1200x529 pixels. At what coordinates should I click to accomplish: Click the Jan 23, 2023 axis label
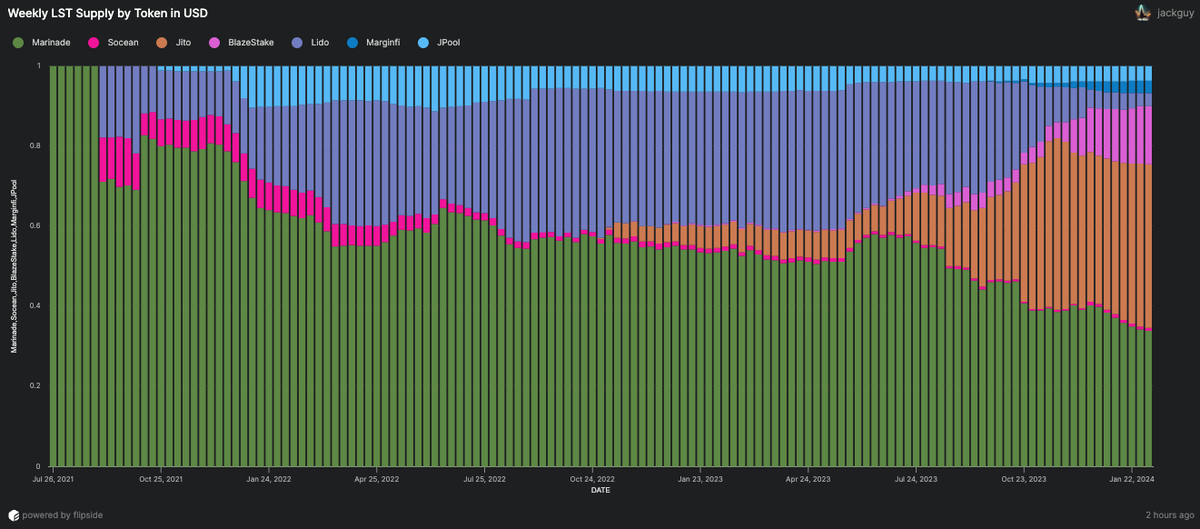point(699,479)
